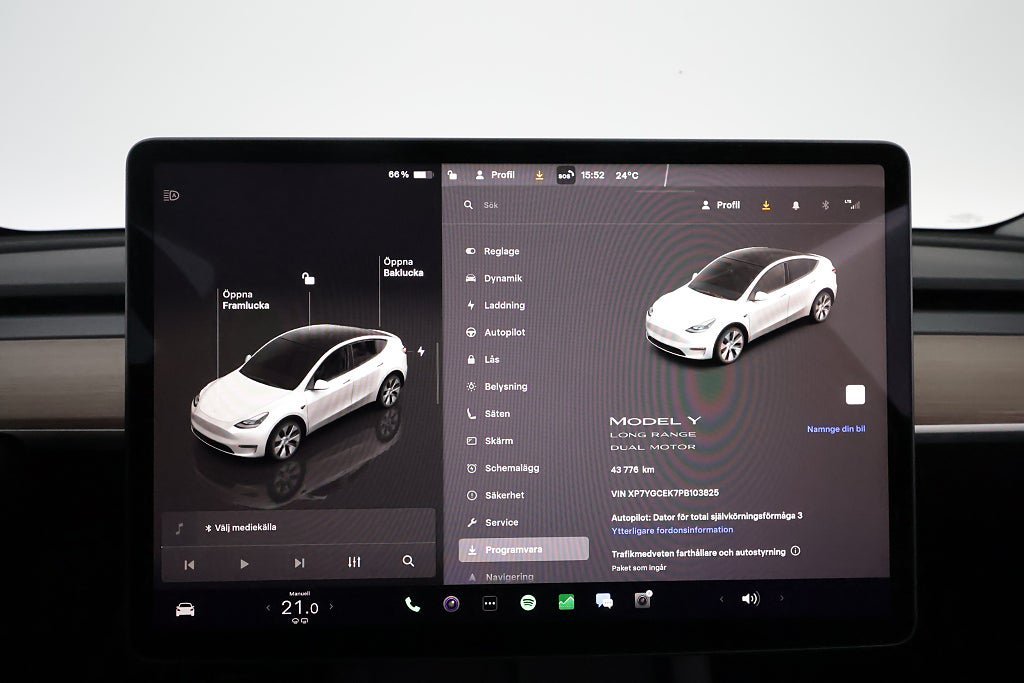Open Profil in the top status bar
The height and width of the screenshot is (683, 1024).
click(x=495, y=175)
